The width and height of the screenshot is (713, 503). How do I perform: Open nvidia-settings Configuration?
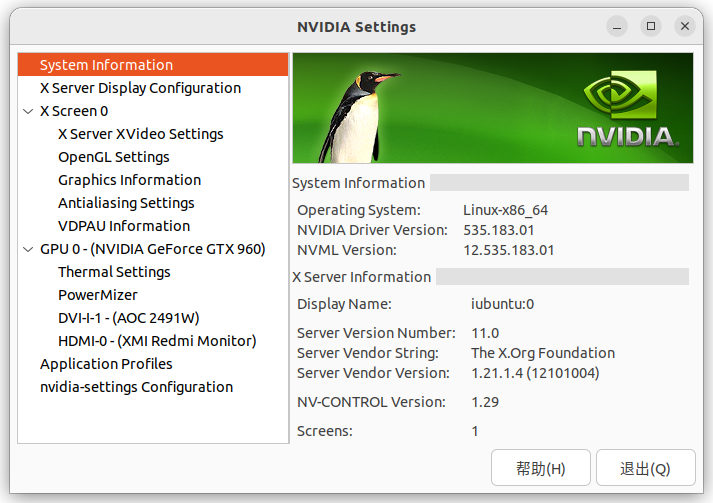153,387
